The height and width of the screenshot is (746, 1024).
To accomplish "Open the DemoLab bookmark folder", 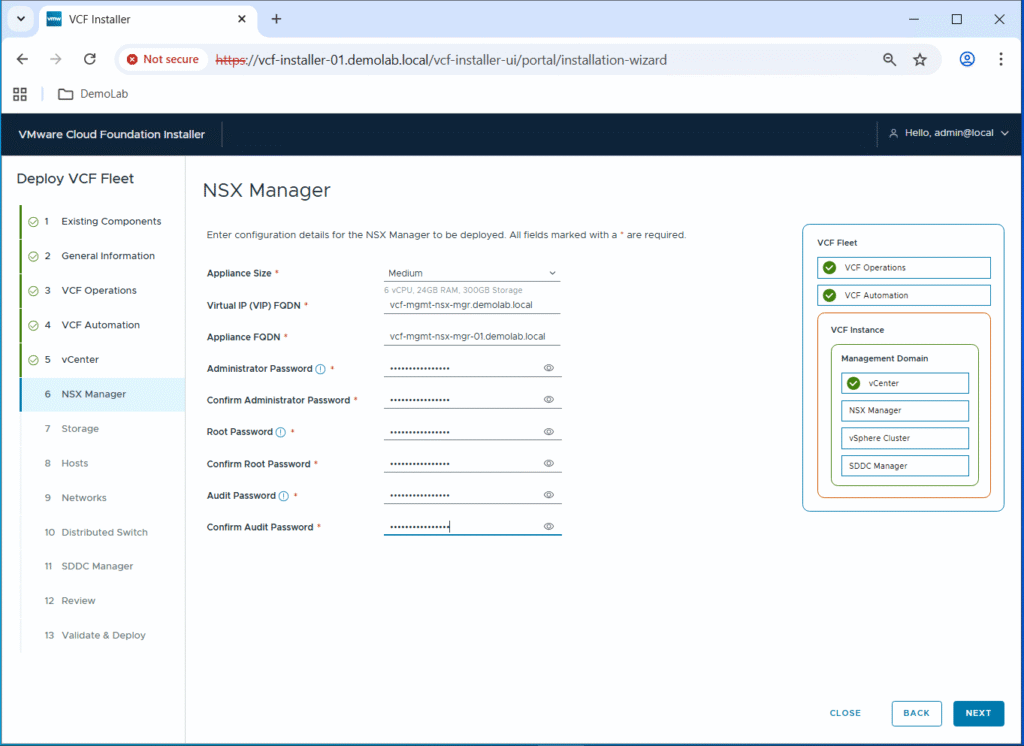I will (x=93, y=94).
